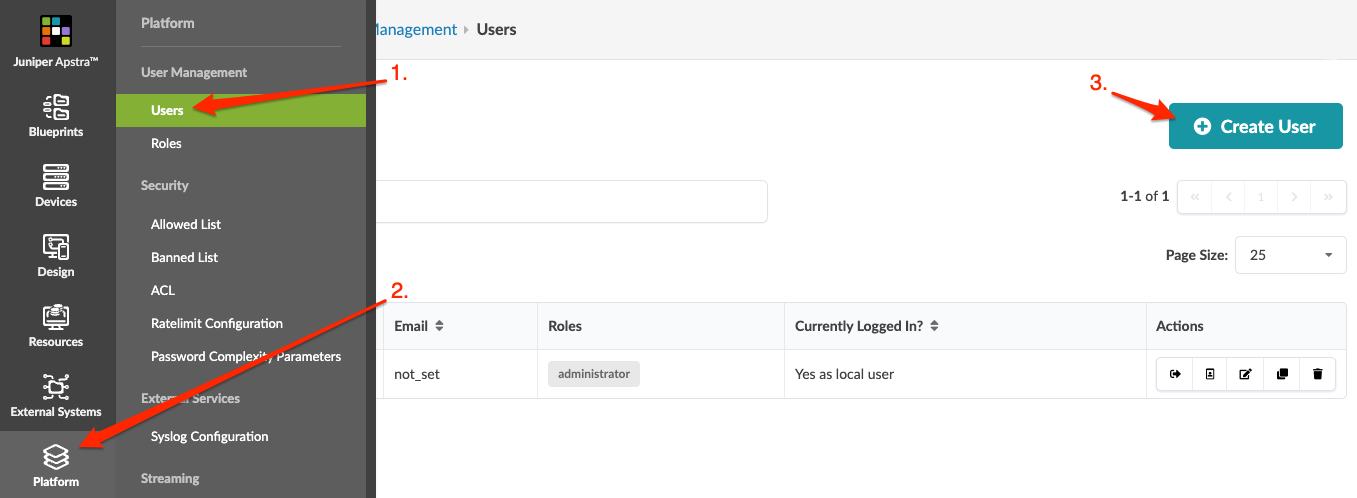Click the Juniper Apstra logo
Image resolution: width=1357 pixels, height=498 pixels.
pyautogui.click(x=56, y=38)
